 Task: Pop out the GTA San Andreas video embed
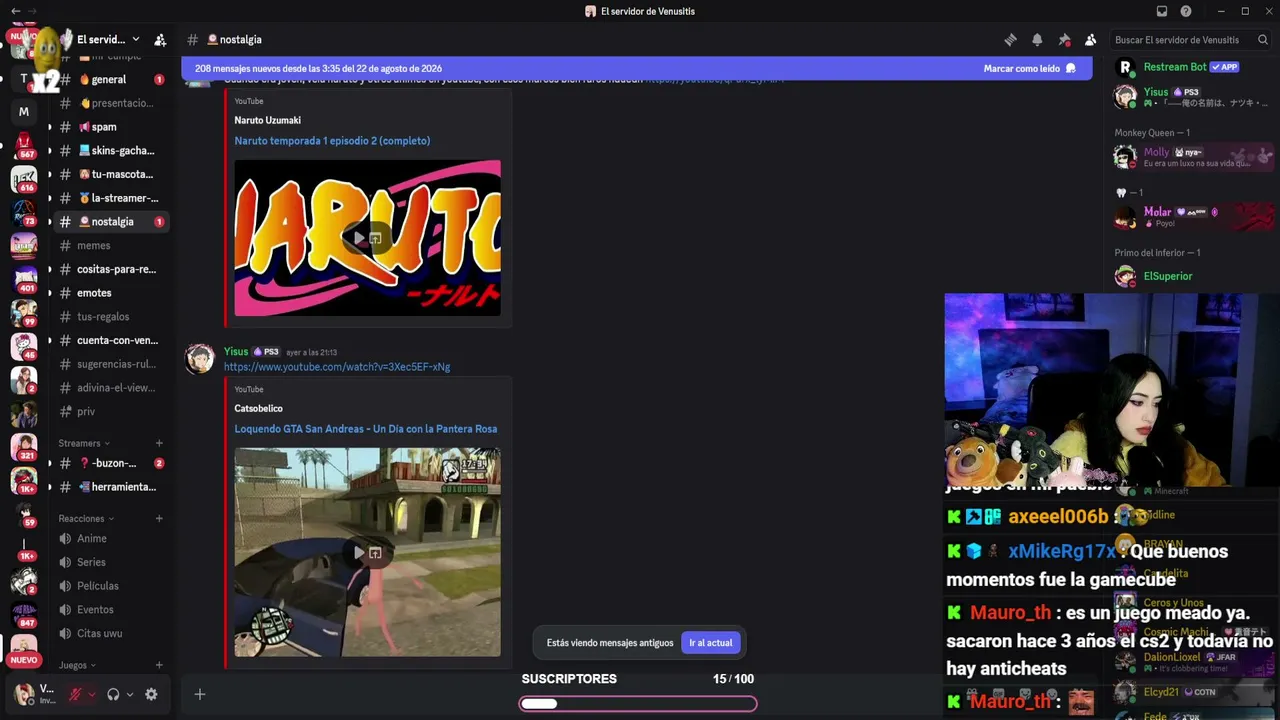click(375, 553)
